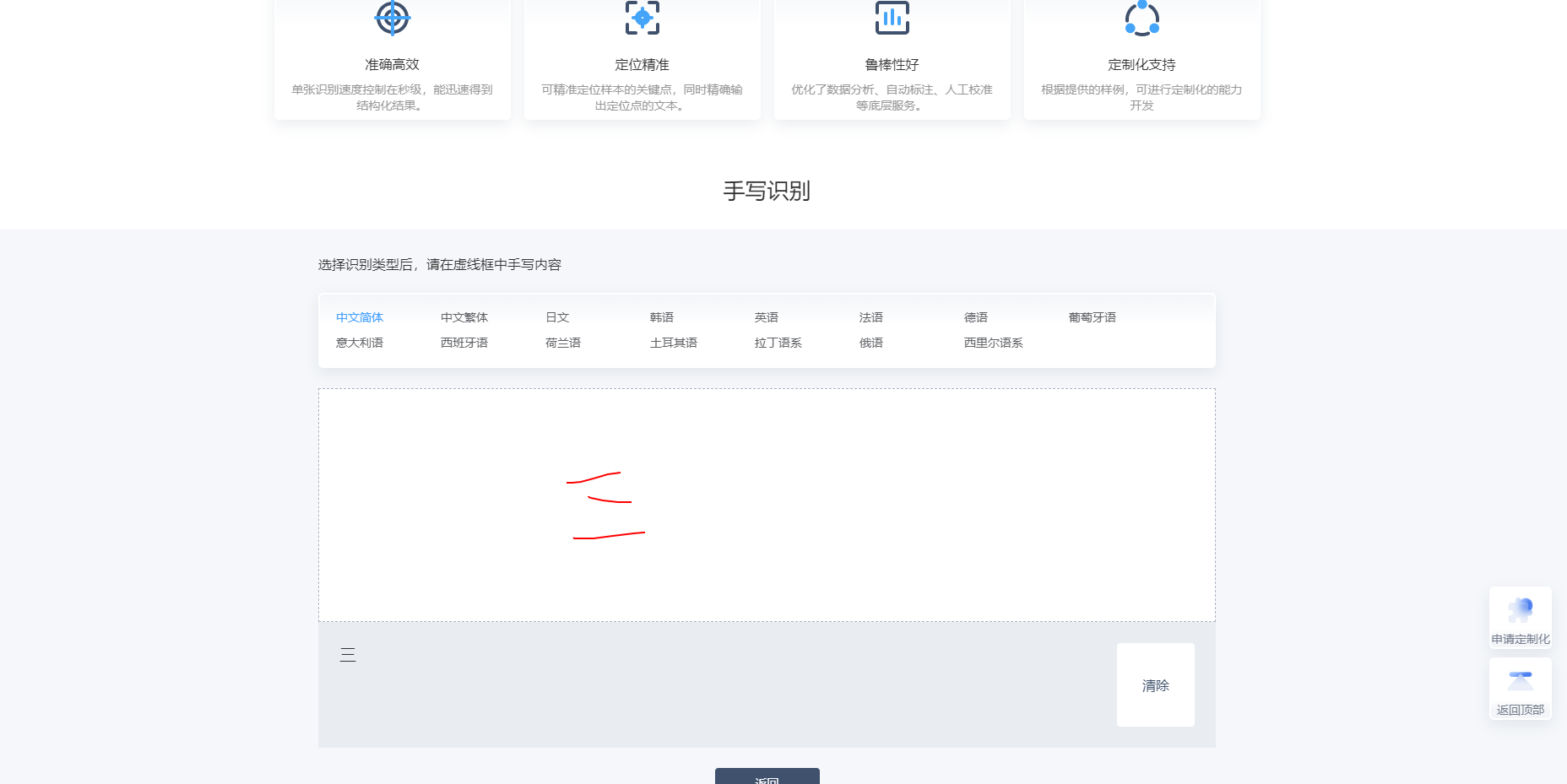Select 中文繁体 recognition type
The width and height of the screenshot is (1567, 784).
464,317
